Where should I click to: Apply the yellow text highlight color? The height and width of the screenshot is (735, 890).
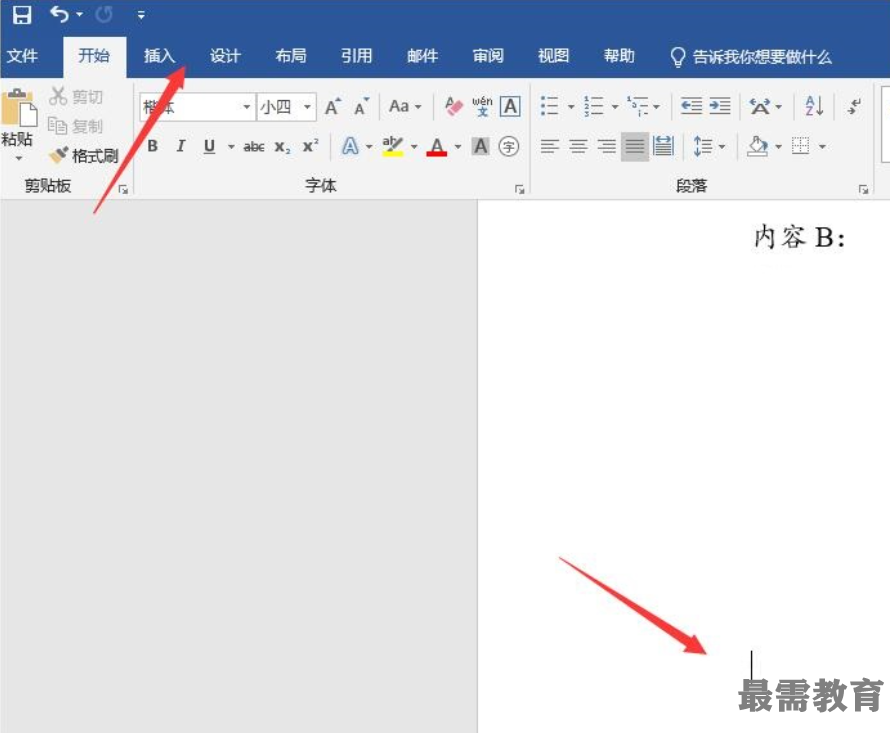(393, 146)
